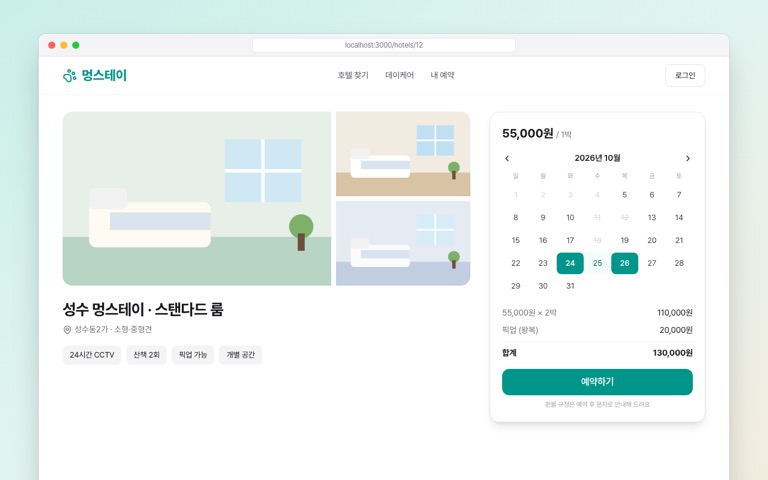The width and height of the screenshot is (768, 480).
Task: Click the 2026년 10월 month label
Action: (x=597, y=158)
